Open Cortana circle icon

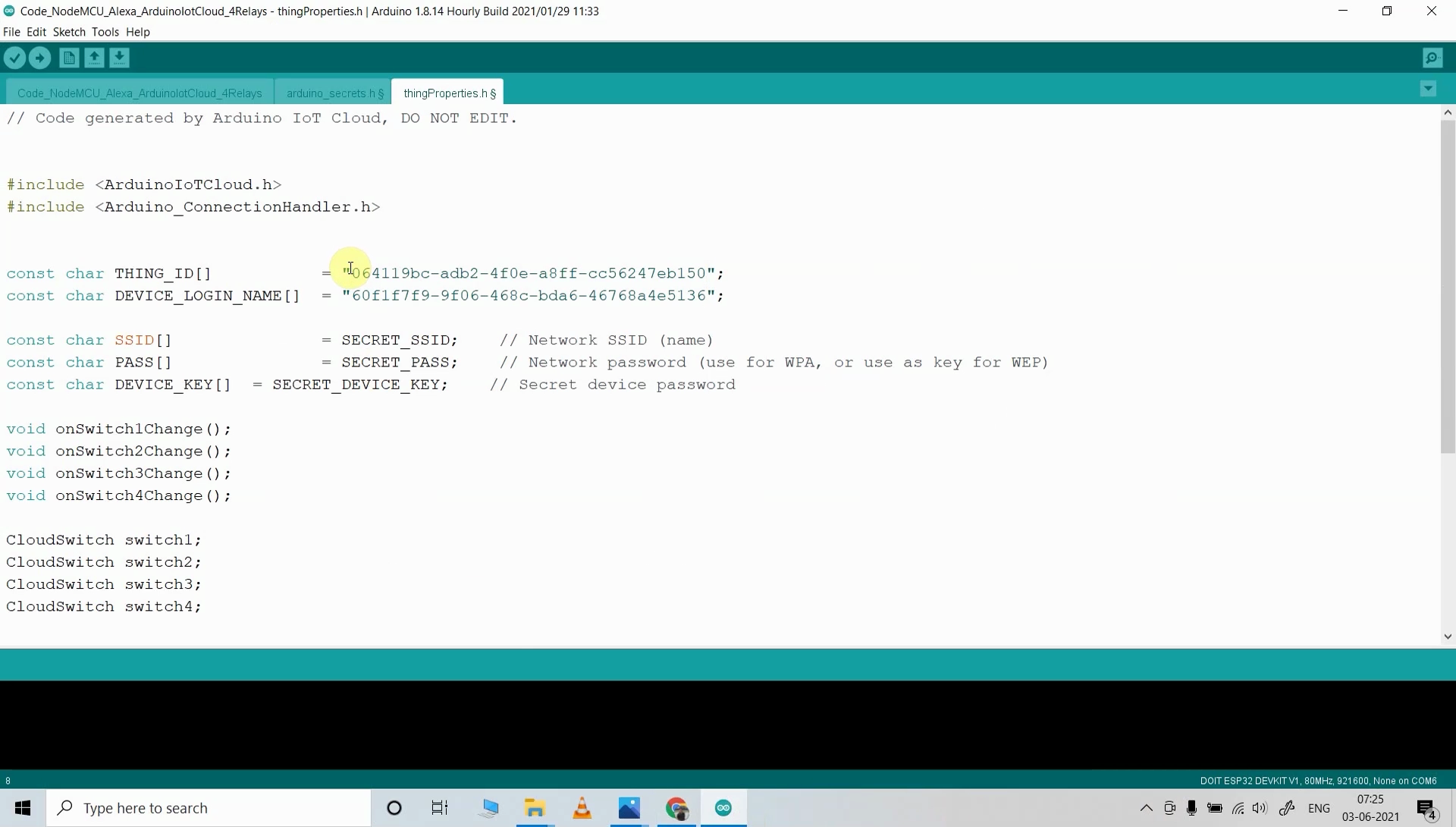394,808
